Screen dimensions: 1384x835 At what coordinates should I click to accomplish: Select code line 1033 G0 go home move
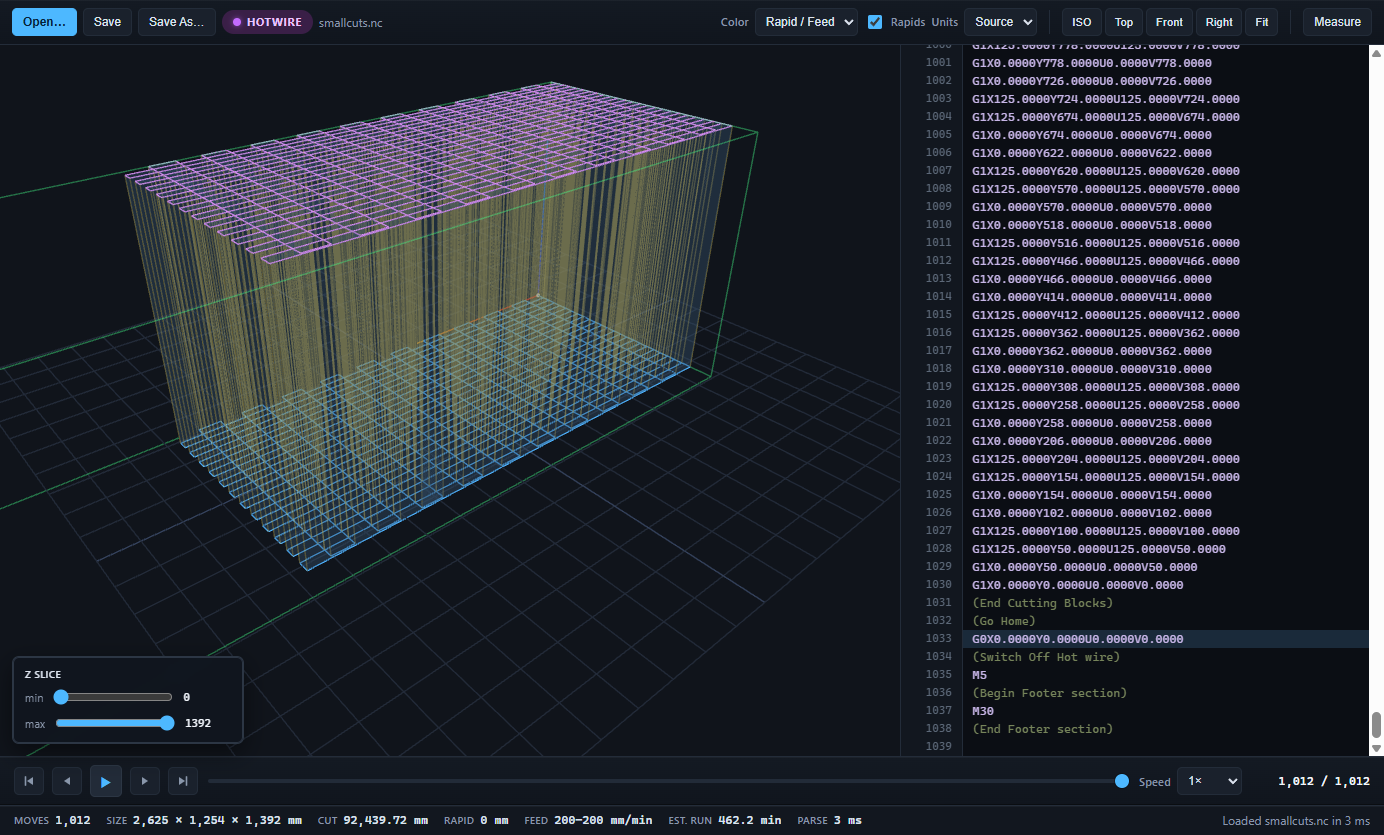(1165, 639)
